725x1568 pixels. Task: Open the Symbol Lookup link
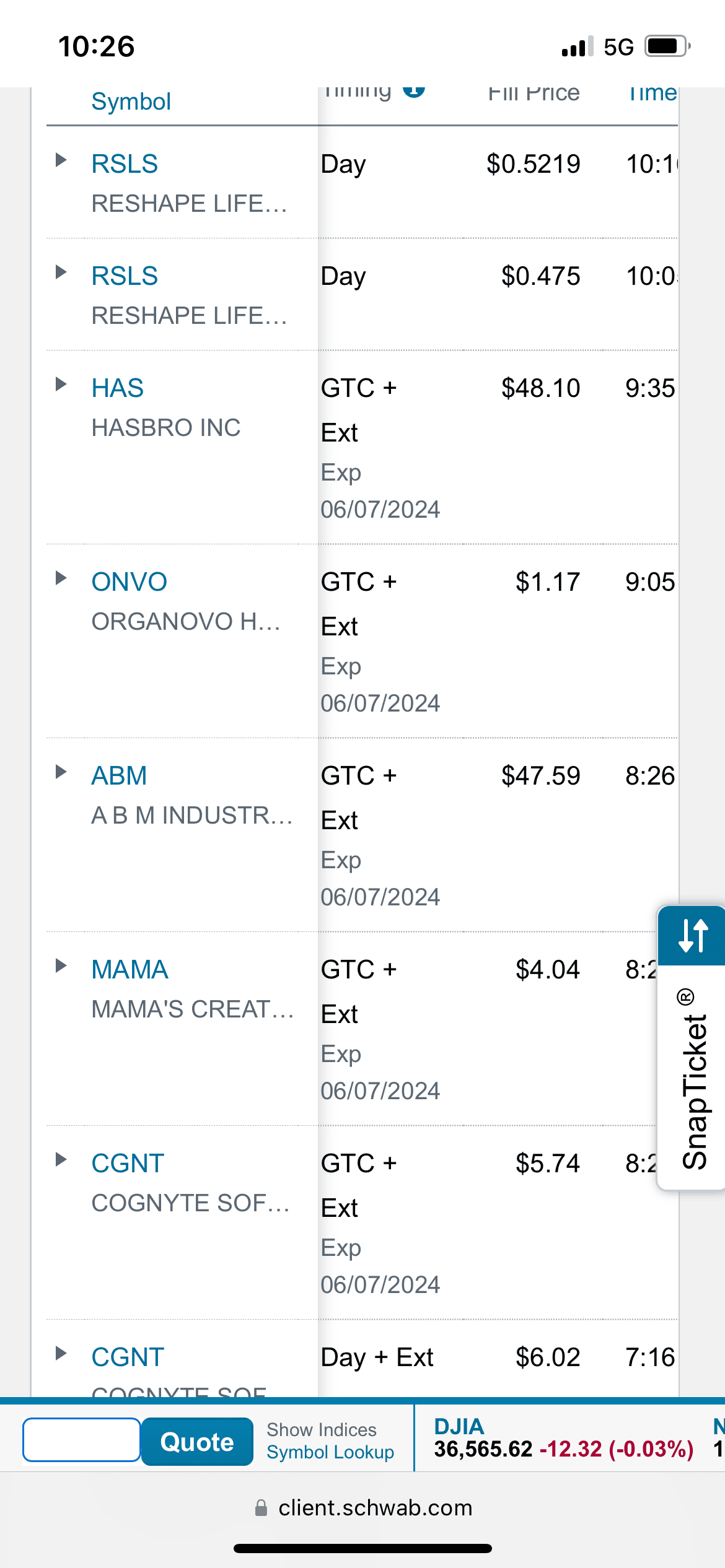[x=330, y=1452]
